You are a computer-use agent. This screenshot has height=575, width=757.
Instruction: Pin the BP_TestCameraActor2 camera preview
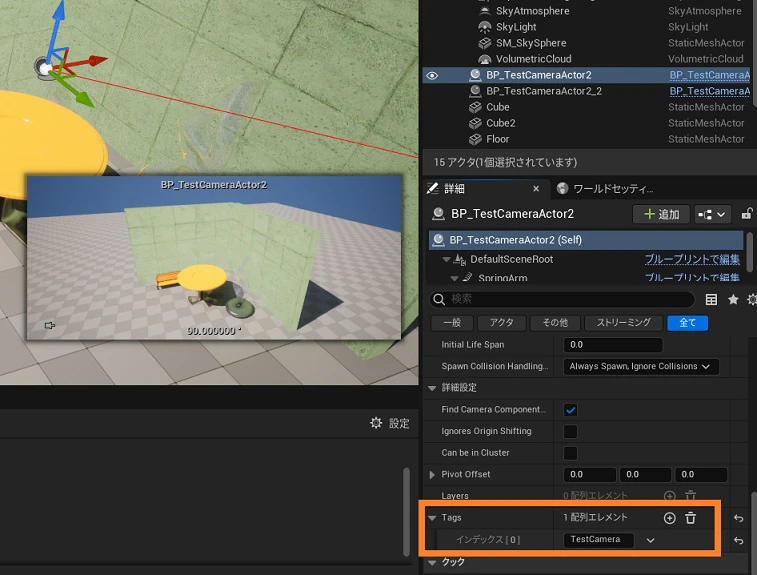(50, 325)
